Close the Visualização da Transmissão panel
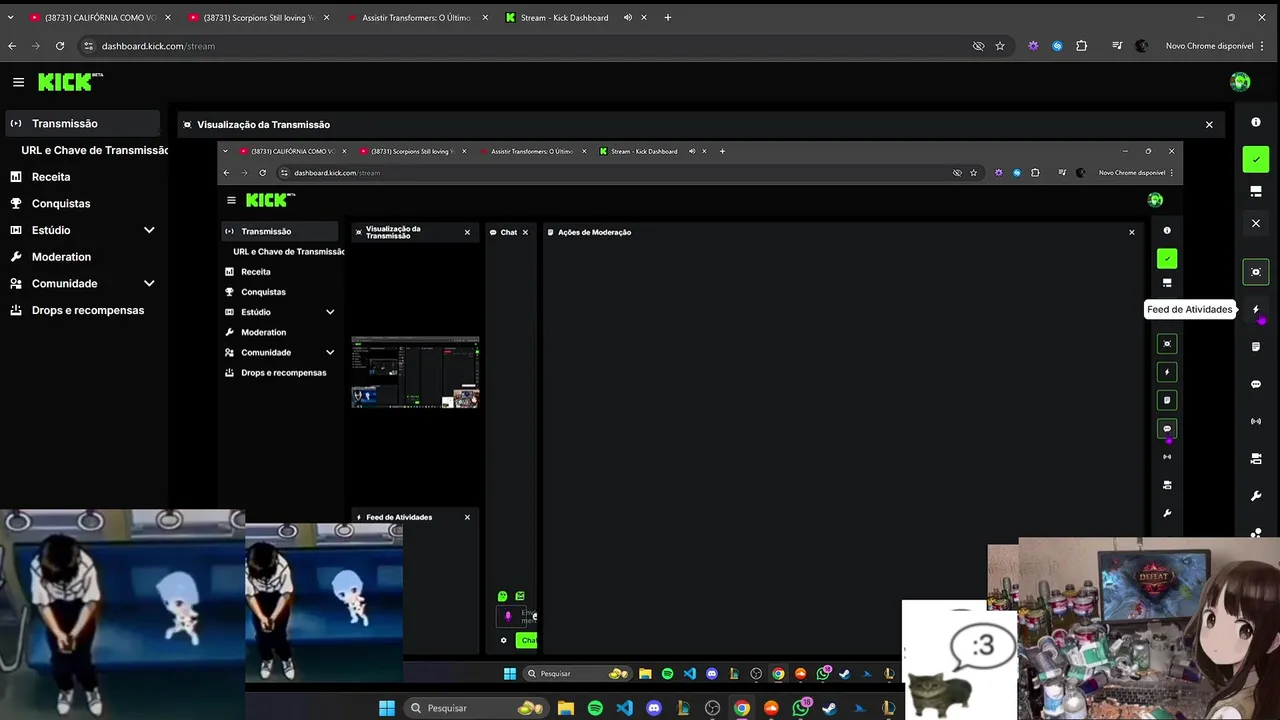1280x720 pixels. click(1209, 125)
